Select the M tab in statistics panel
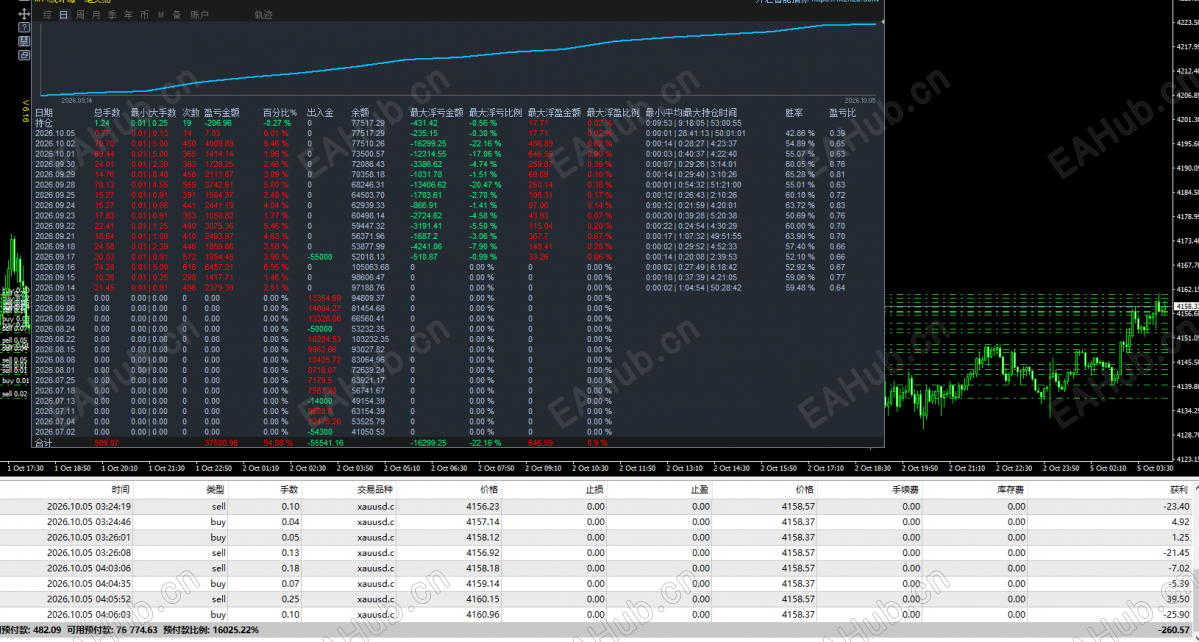 point(161,15)
